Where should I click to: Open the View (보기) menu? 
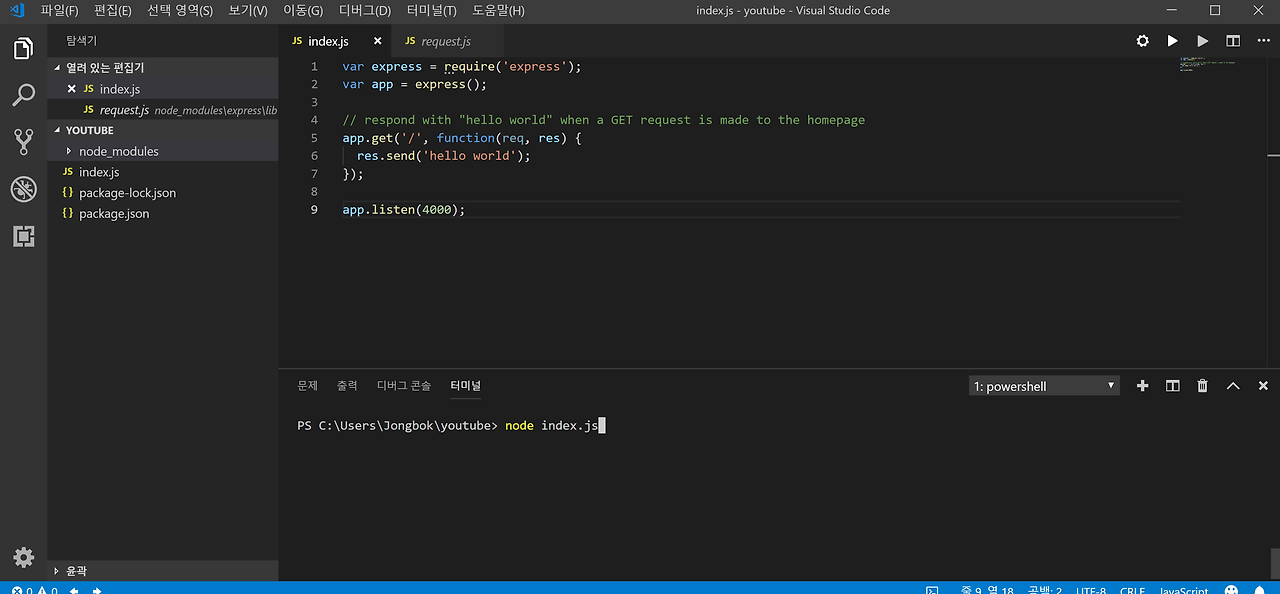click(248, 10)
